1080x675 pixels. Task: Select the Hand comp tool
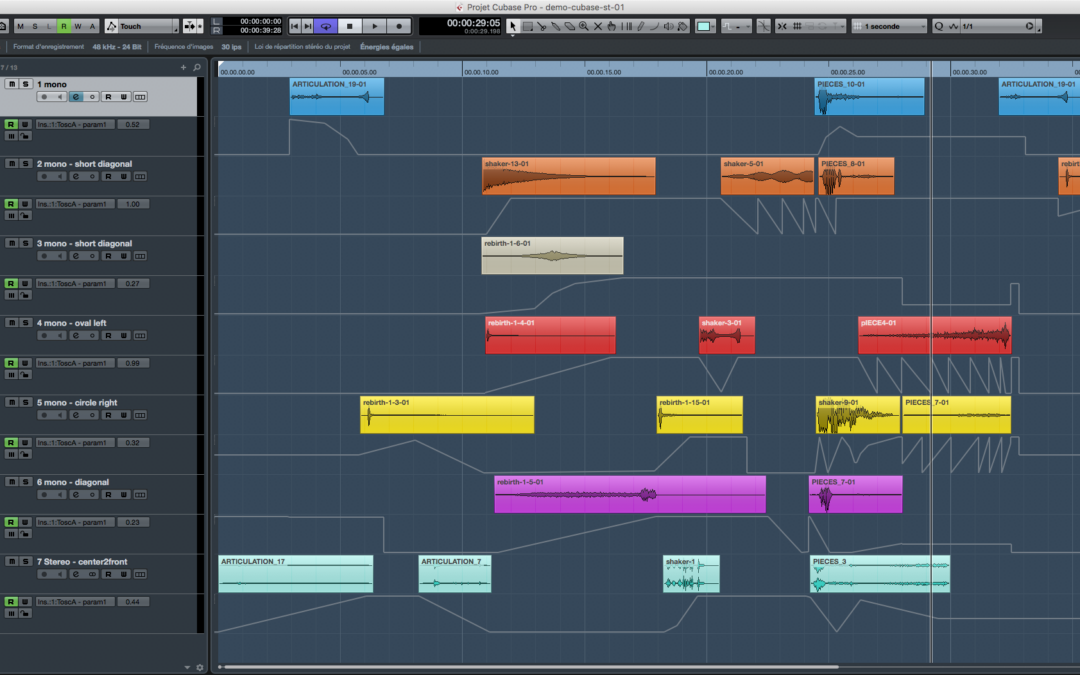tap(612, 26)
